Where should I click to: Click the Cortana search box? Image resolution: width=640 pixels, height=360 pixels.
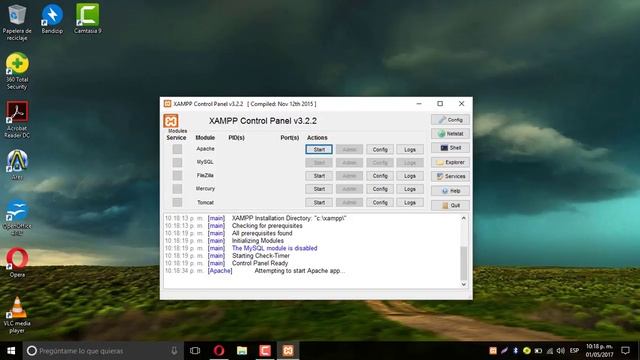[x=102, y=351]
